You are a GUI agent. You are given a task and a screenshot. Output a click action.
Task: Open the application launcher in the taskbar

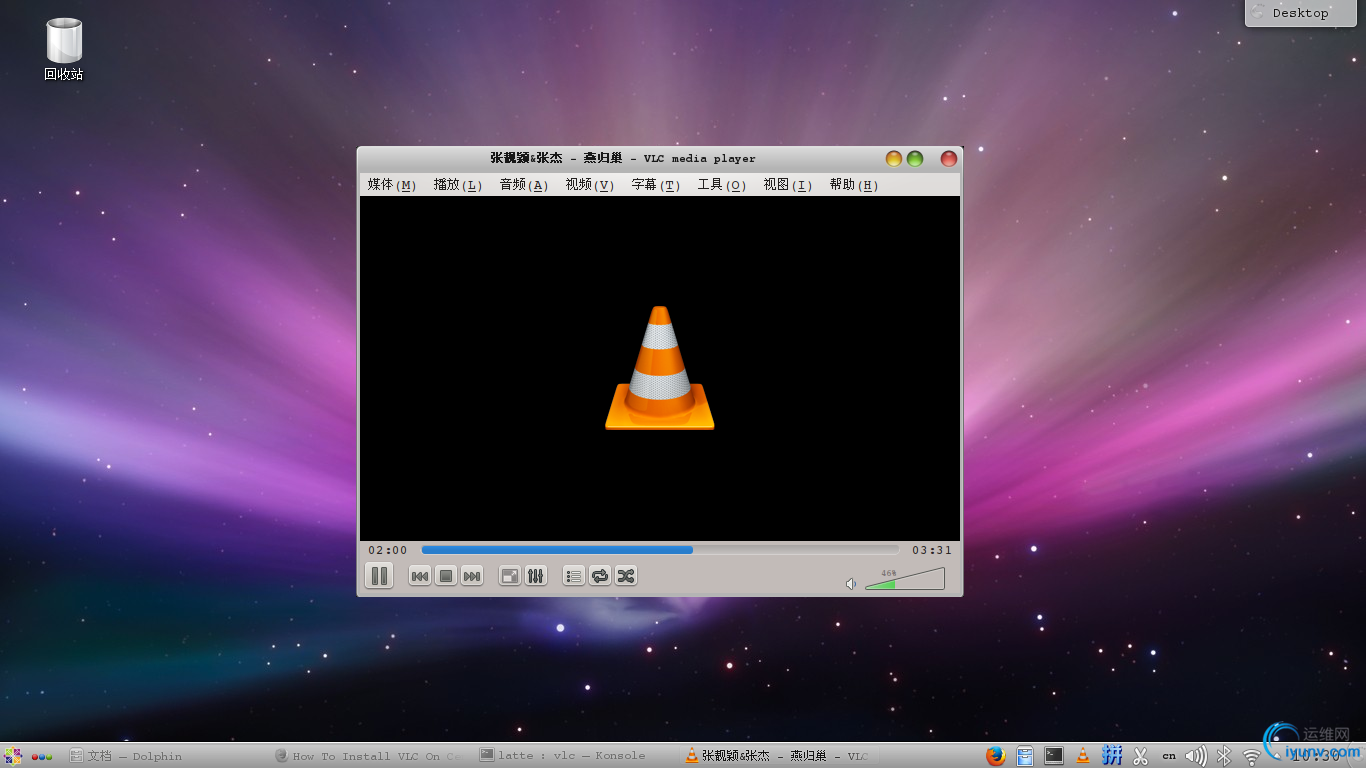tap(13, 756)
